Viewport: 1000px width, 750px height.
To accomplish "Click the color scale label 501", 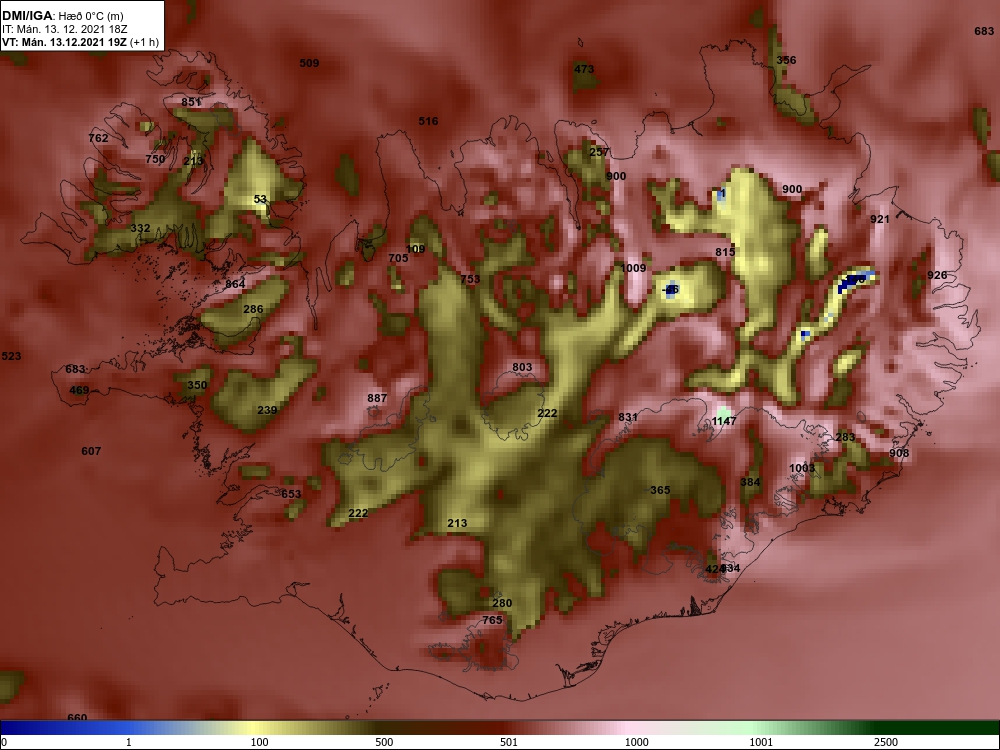I will click(x=509, y=742).
